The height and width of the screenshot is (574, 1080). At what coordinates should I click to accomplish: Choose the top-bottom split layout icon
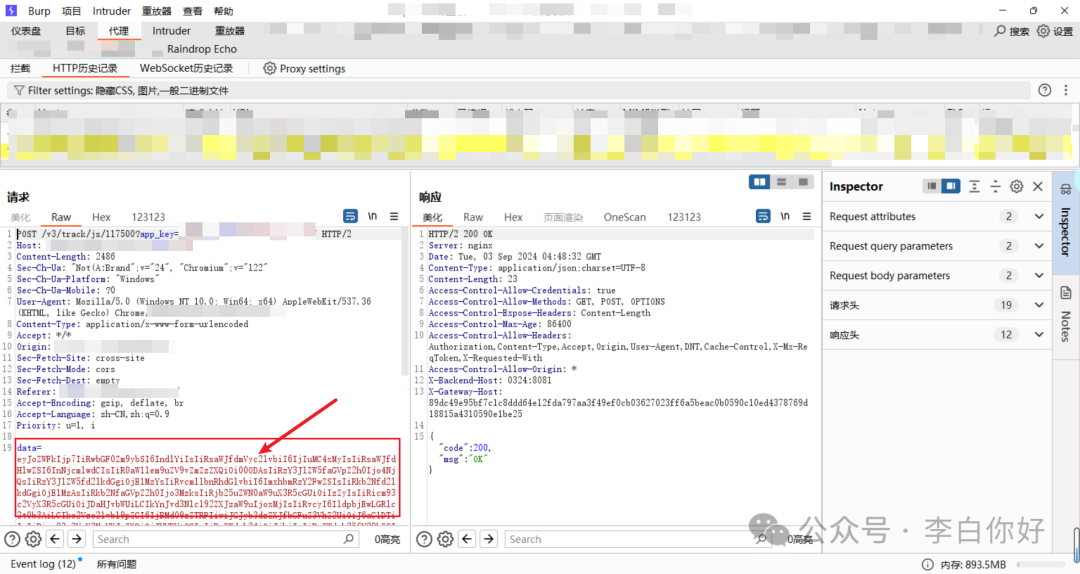click(x=781, y=182)
